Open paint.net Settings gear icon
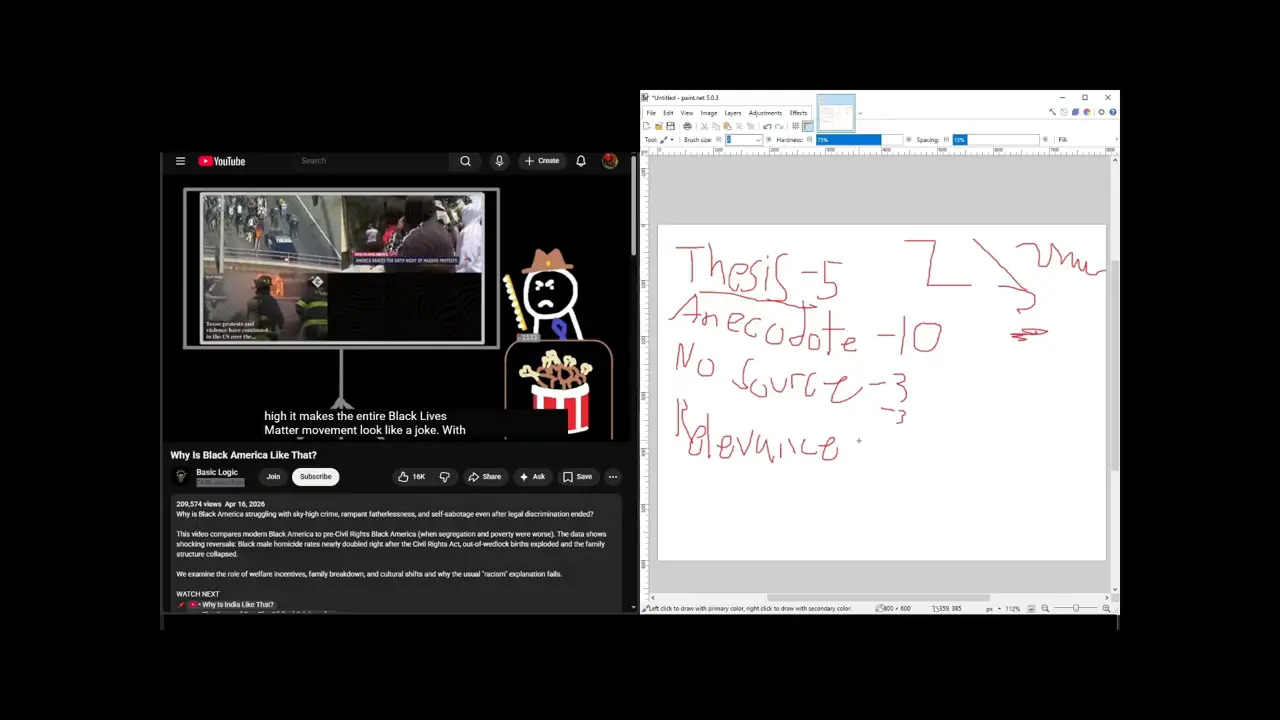 pyautogui.click(x=1101, y=112)
